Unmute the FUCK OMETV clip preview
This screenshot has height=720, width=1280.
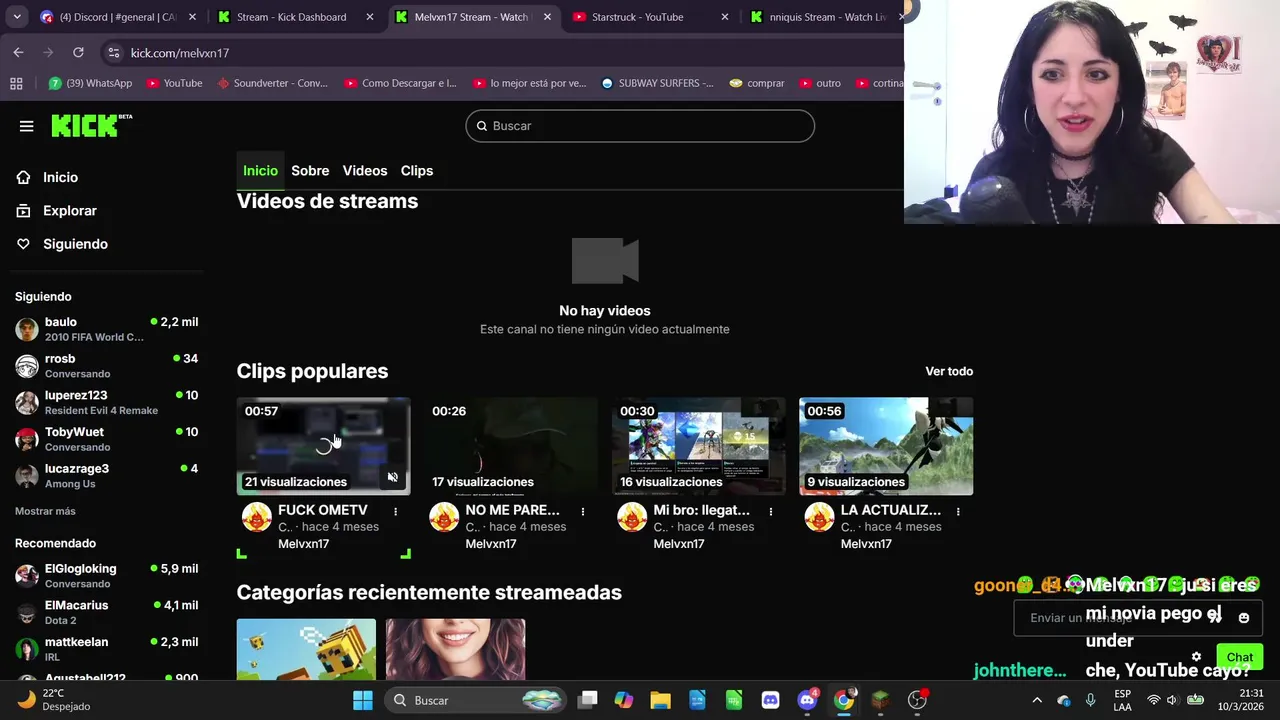[x=393, y=478]
